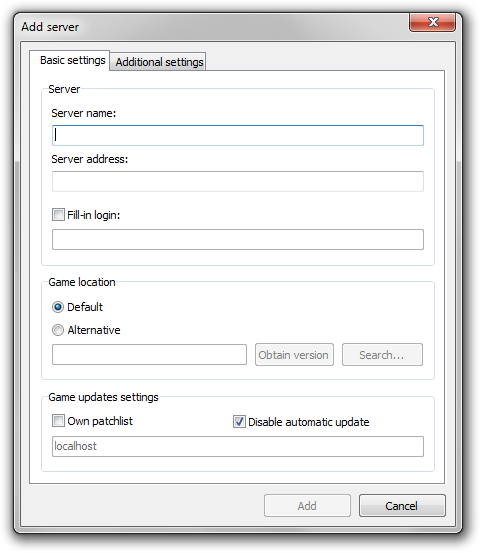Click the alternative game path field
Screen dimensions: 481x553
pos(149,355)
